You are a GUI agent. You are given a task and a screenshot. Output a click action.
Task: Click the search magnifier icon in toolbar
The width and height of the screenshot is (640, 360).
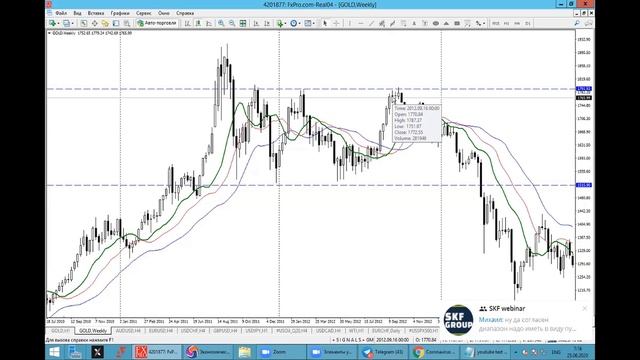[x=577, y=23]
